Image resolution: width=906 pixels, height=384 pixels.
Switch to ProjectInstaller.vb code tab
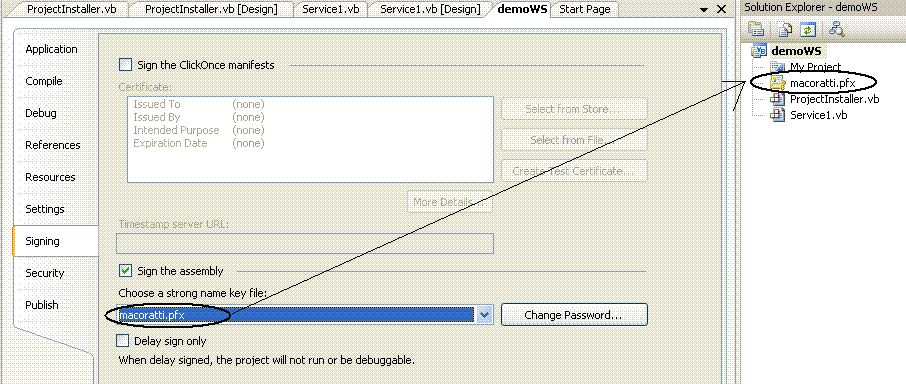tap(72, 9)
